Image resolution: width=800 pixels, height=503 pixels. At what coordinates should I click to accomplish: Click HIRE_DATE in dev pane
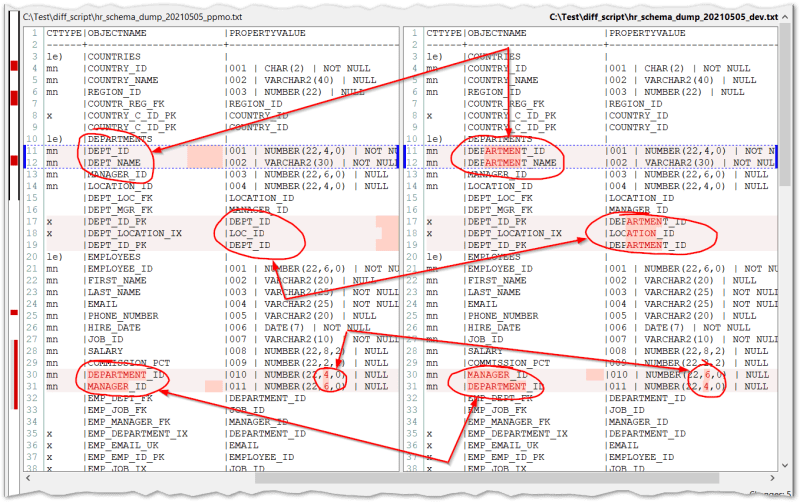[494, 328]
